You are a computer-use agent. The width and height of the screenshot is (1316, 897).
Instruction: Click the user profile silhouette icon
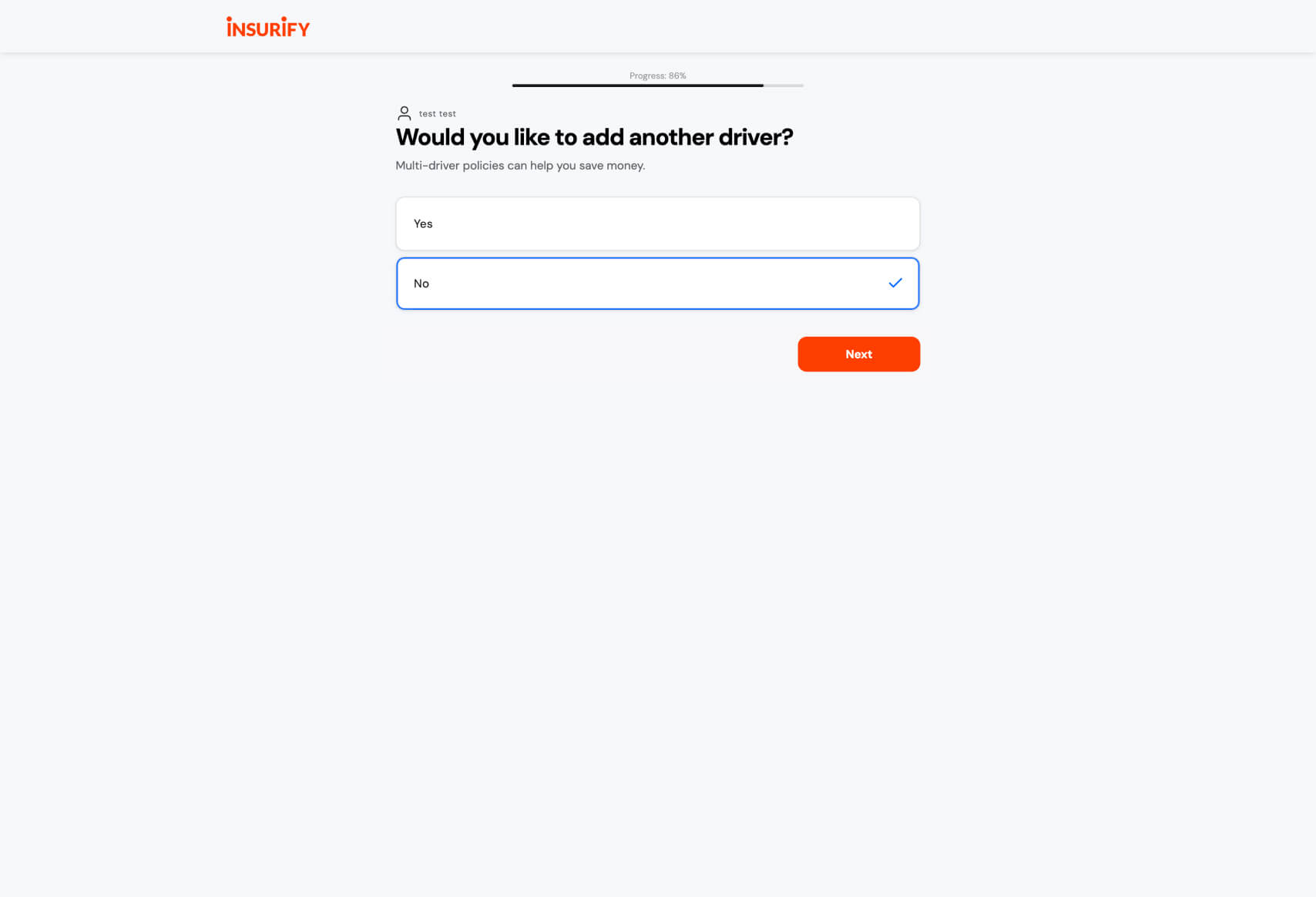pos(404,113)
